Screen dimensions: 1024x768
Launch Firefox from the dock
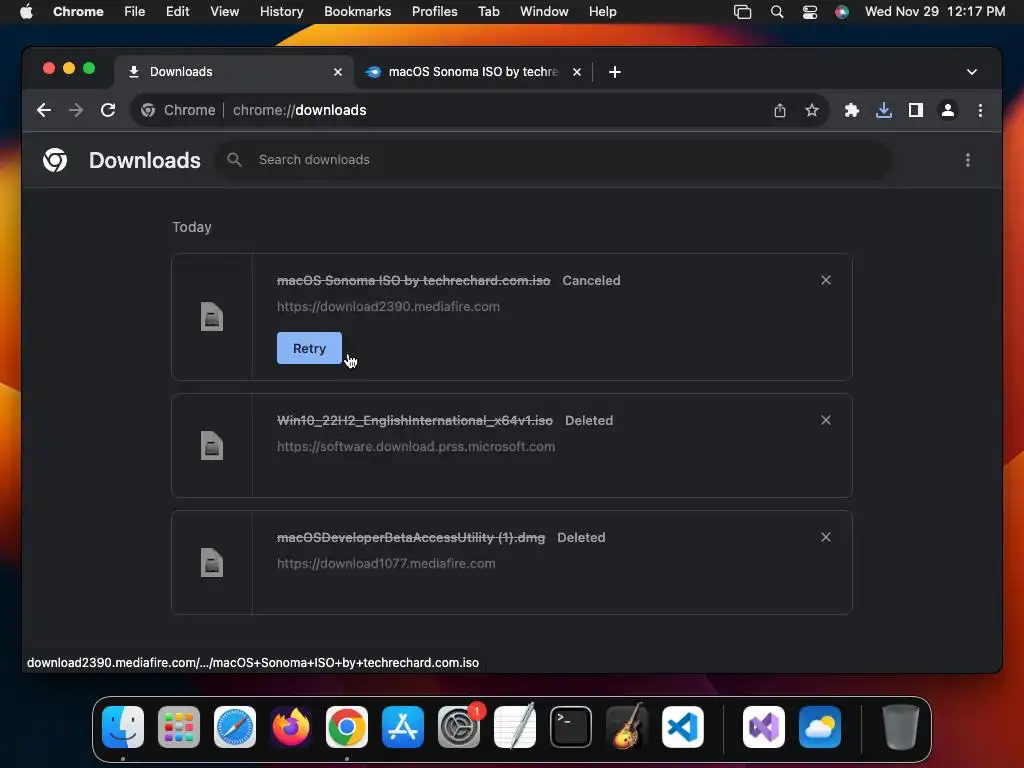[291, 727]
